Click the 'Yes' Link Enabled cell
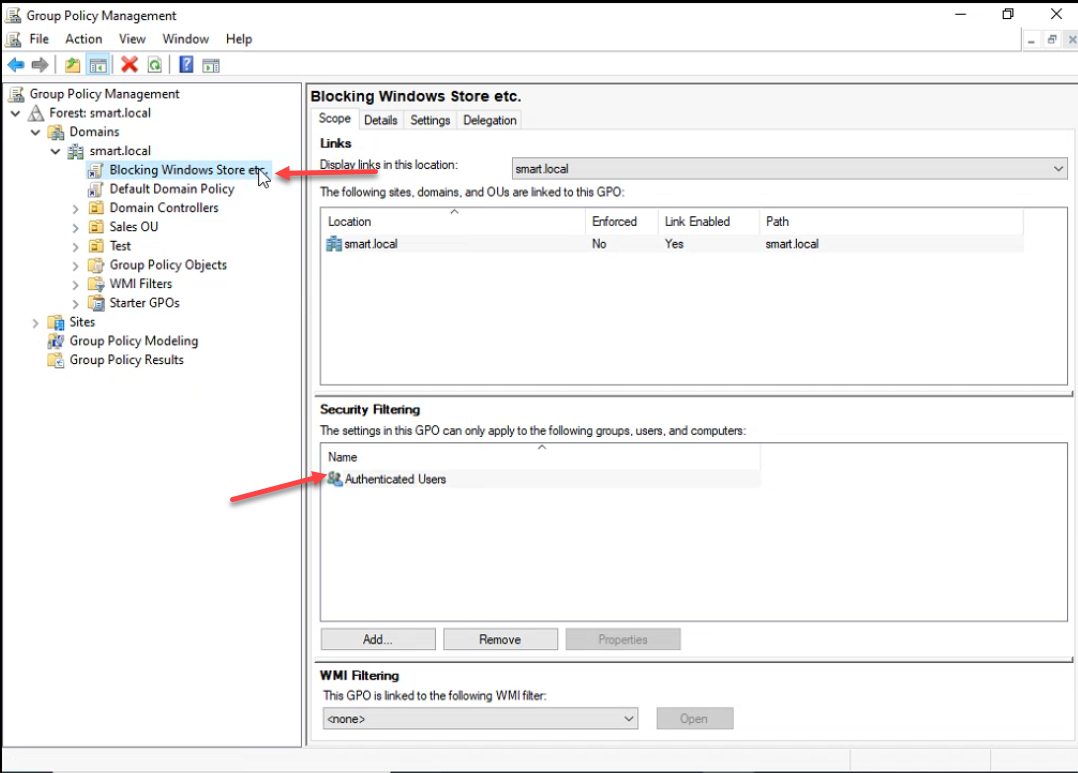 pyautogui.click(x=674, y=243)
